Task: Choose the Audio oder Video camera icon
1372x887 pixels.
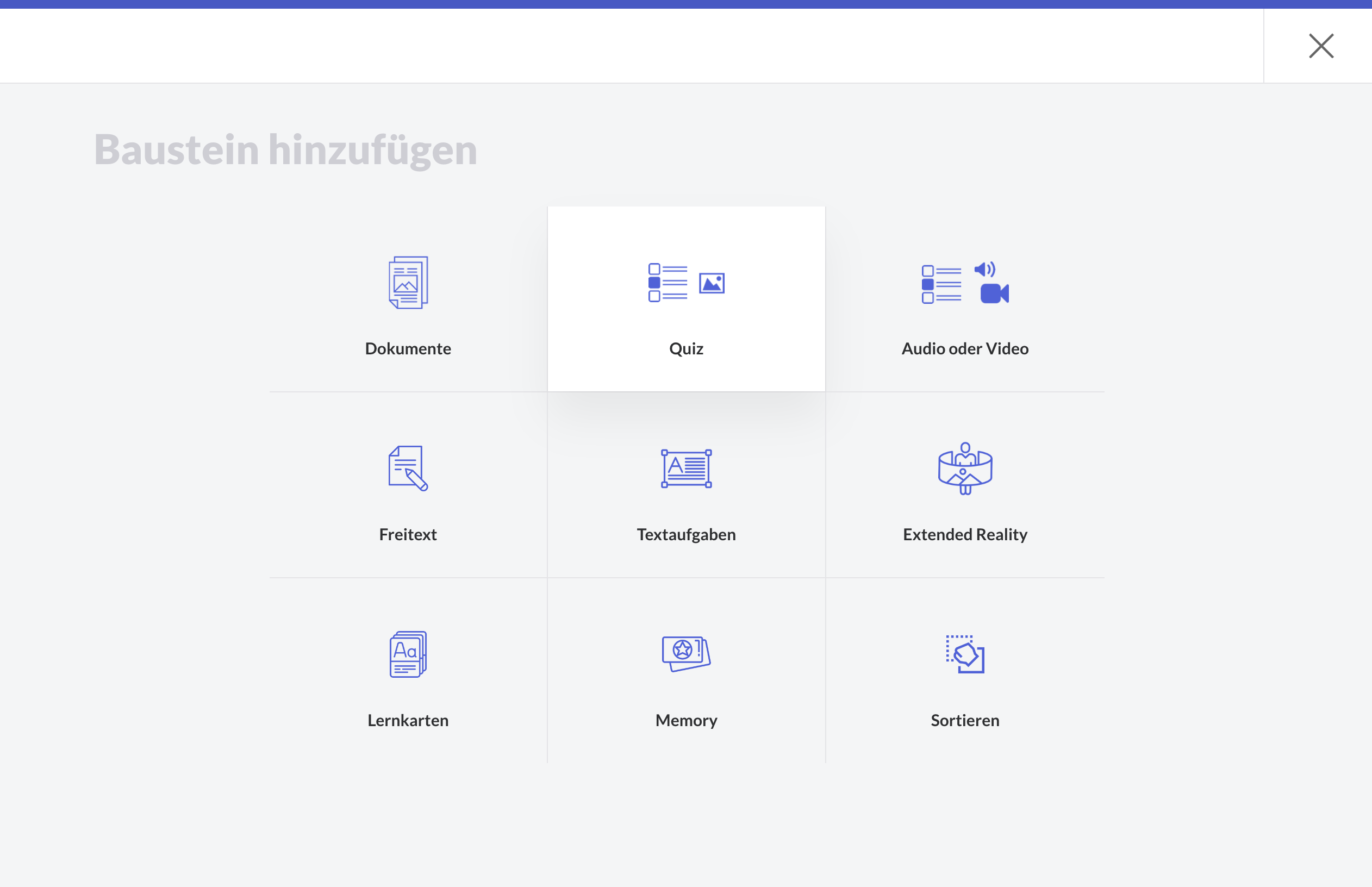Action: 994,293
